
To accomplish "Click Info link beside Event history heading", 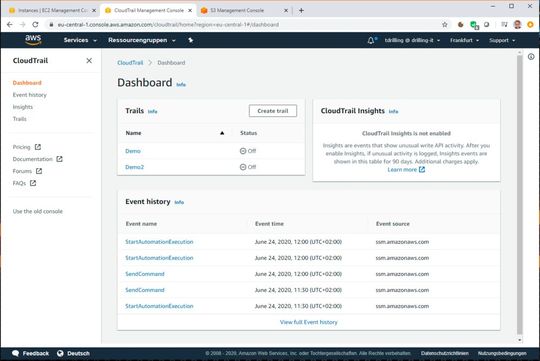I will tap(179, 203).
